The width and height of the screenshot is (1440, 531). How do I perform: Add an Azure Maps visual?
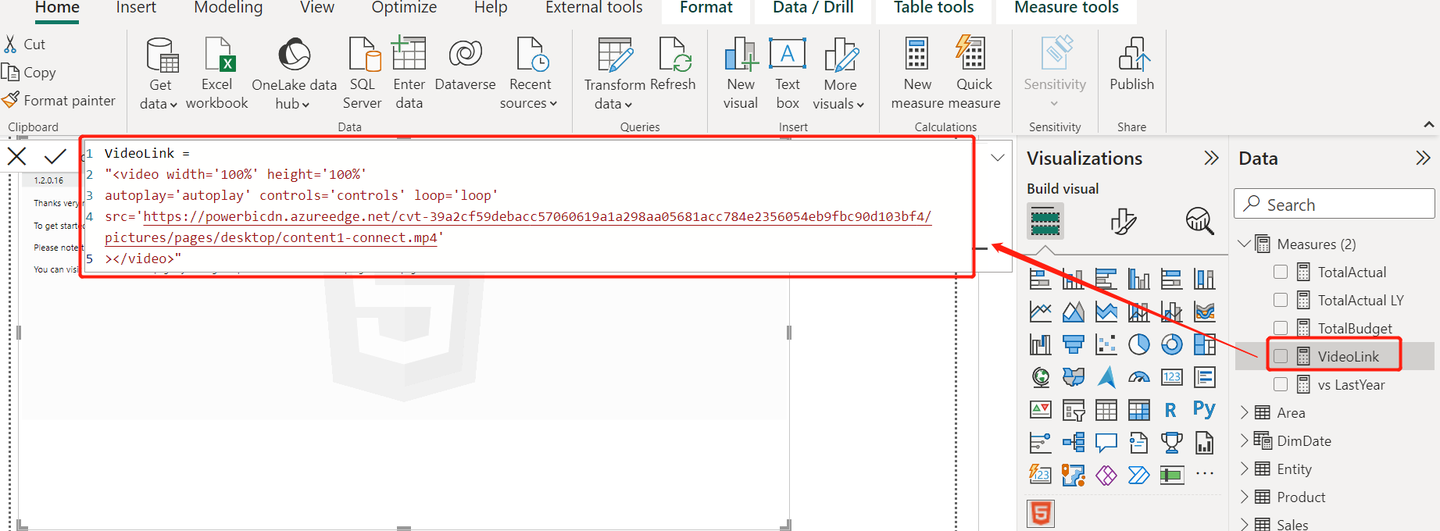pyautogui.click(x=1106, y=377)
